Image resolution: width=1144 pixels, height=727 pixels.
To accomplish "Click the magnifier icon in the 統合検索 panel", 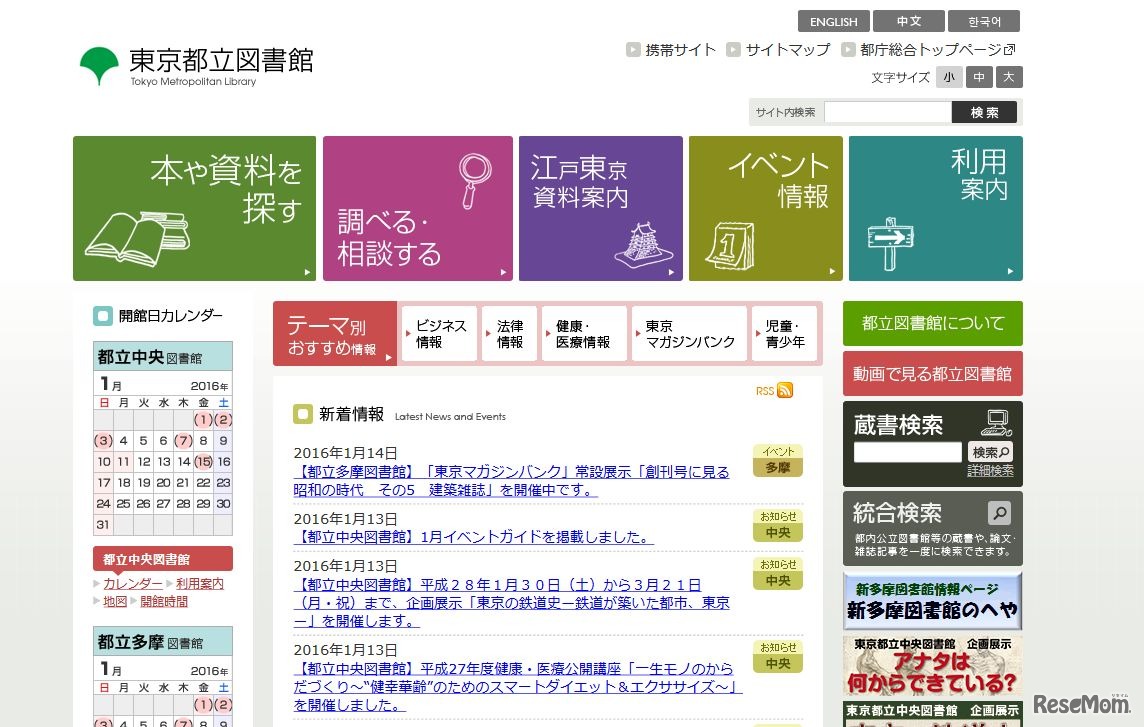I will (x=1000, y=513).
